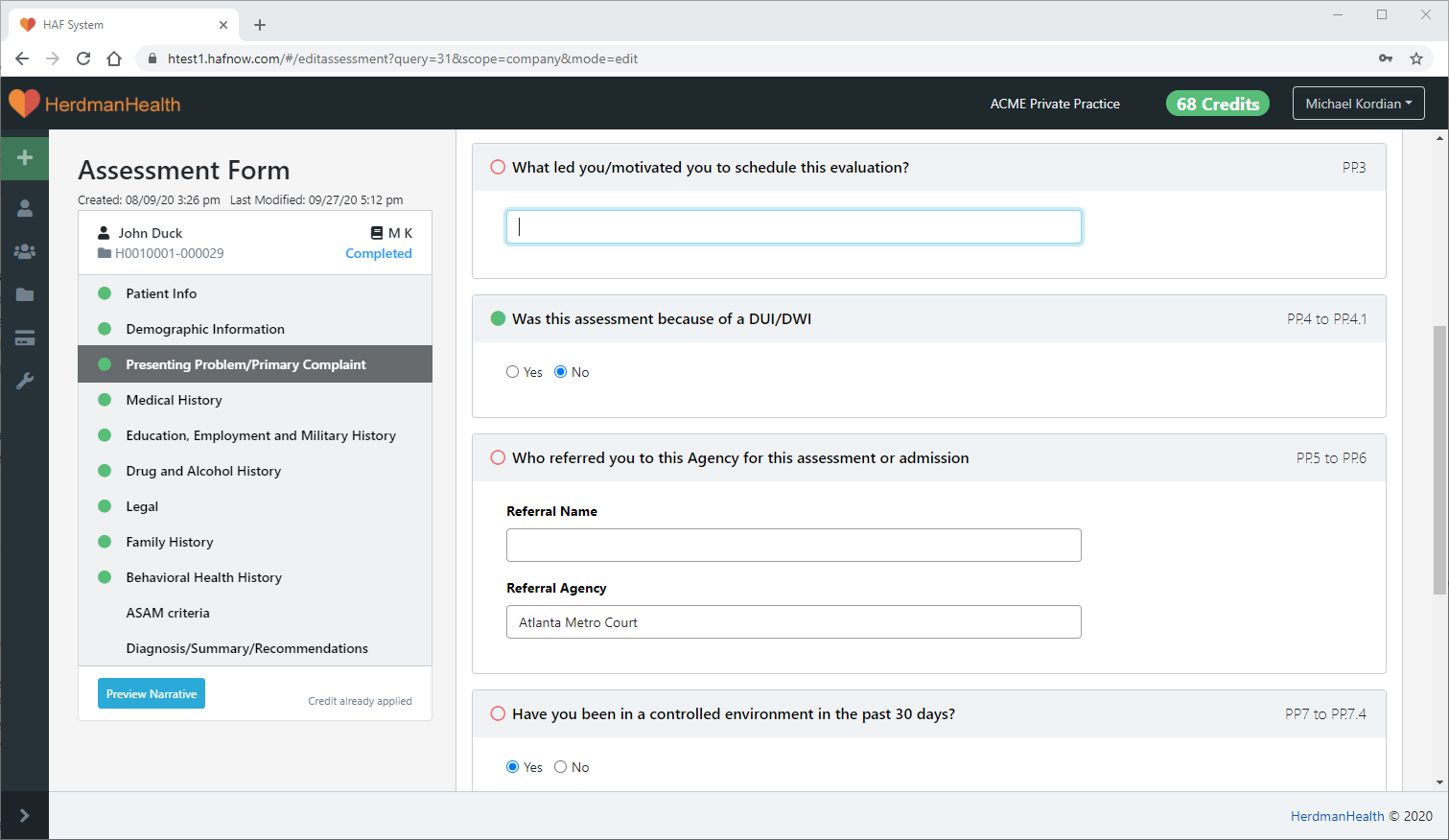The image size is (1449, 840).
Task: Click the green plus icon in sidebar
Action: (25, 157)
